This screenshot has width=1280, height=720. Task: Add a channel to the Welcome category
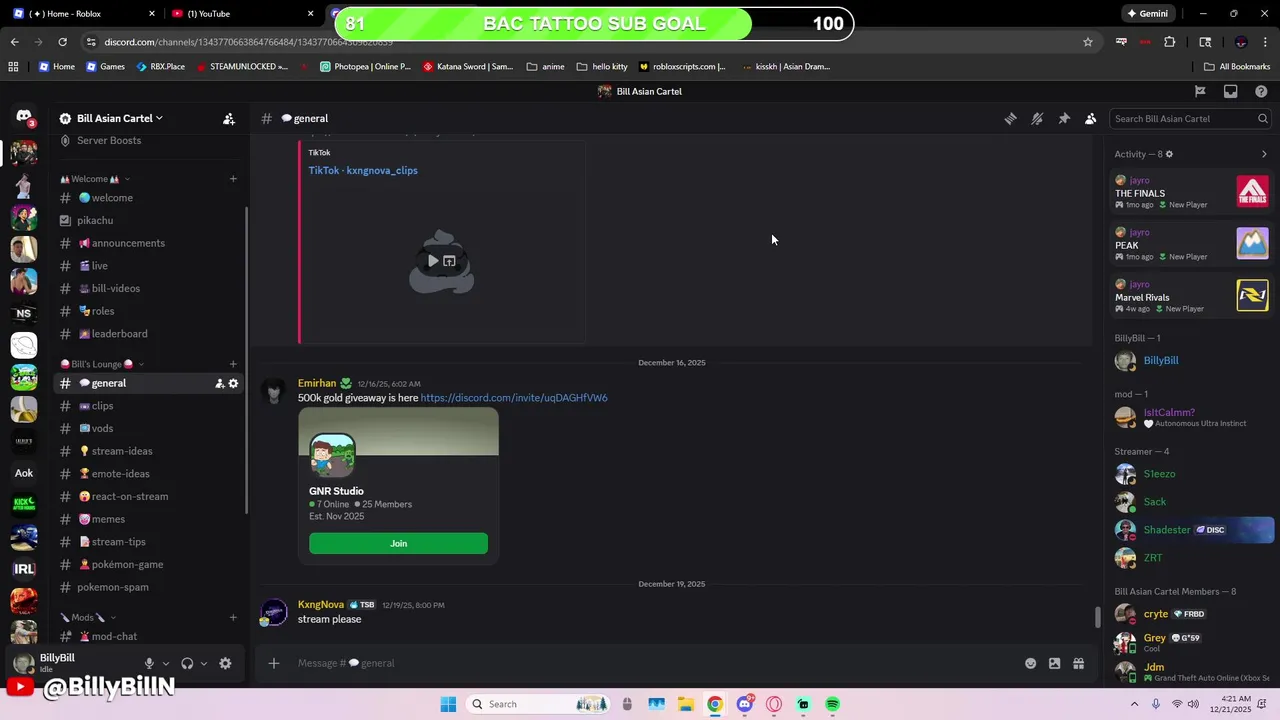tap(233, 179)
